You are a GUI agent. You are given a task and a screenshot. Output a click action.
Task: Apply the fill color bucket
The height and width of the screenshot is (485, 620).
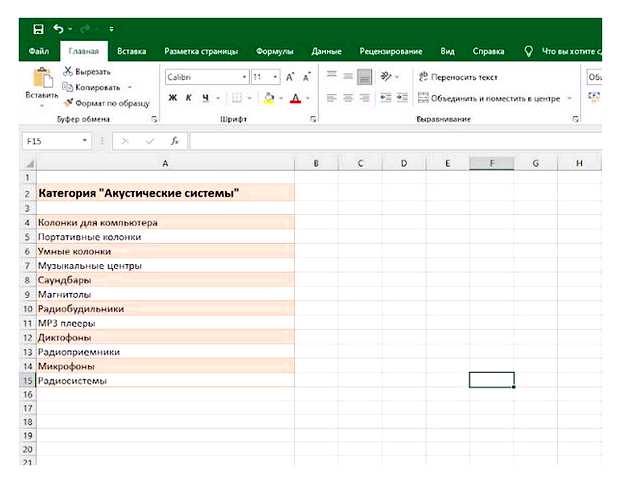coord(269,98)
